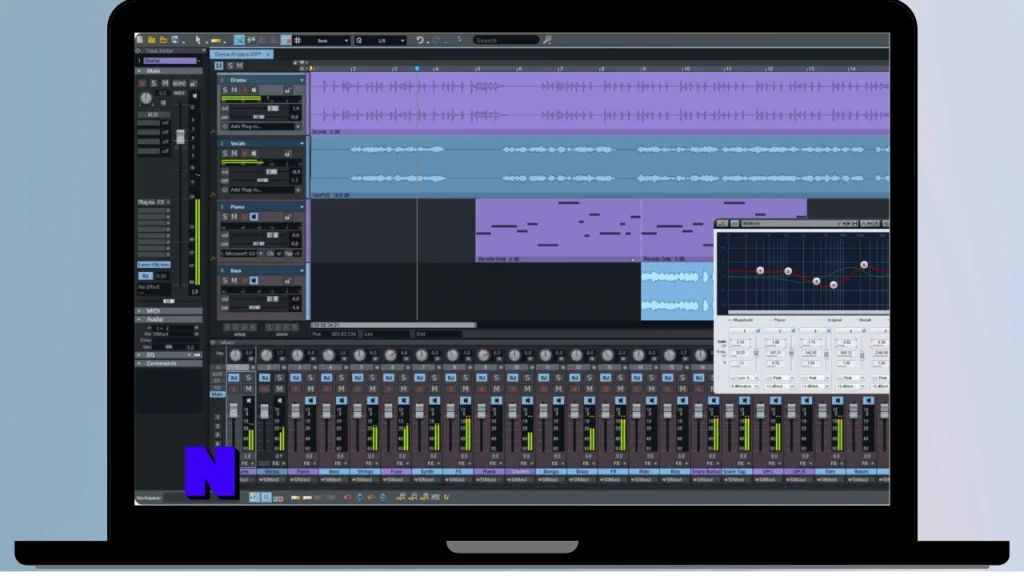Open the Drums track selector in Track Editor
The width and height of the screenshot is (1024, 576).
coord(170,61)
